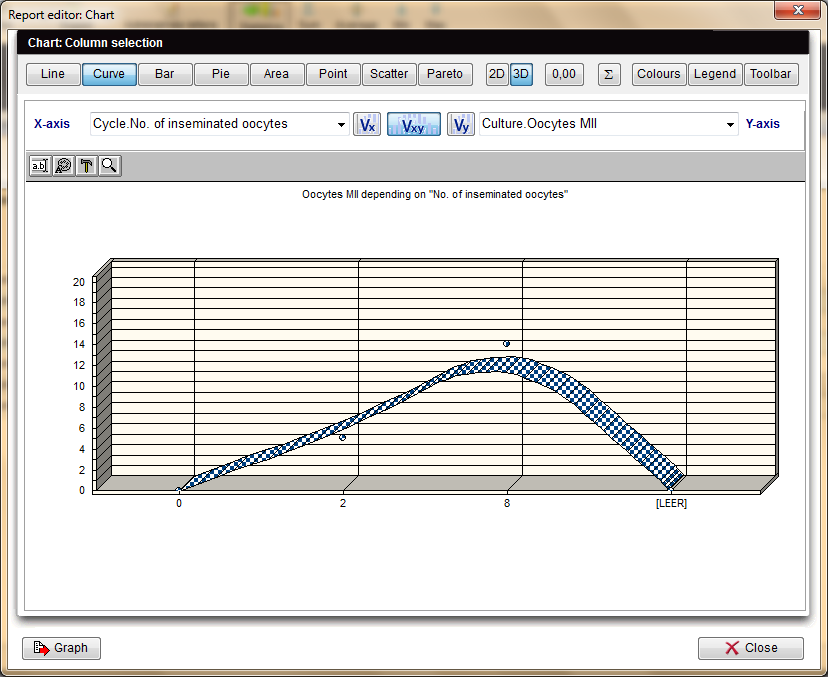Open the Colours options
Screen dimensions: 828x677
point(658,74)
